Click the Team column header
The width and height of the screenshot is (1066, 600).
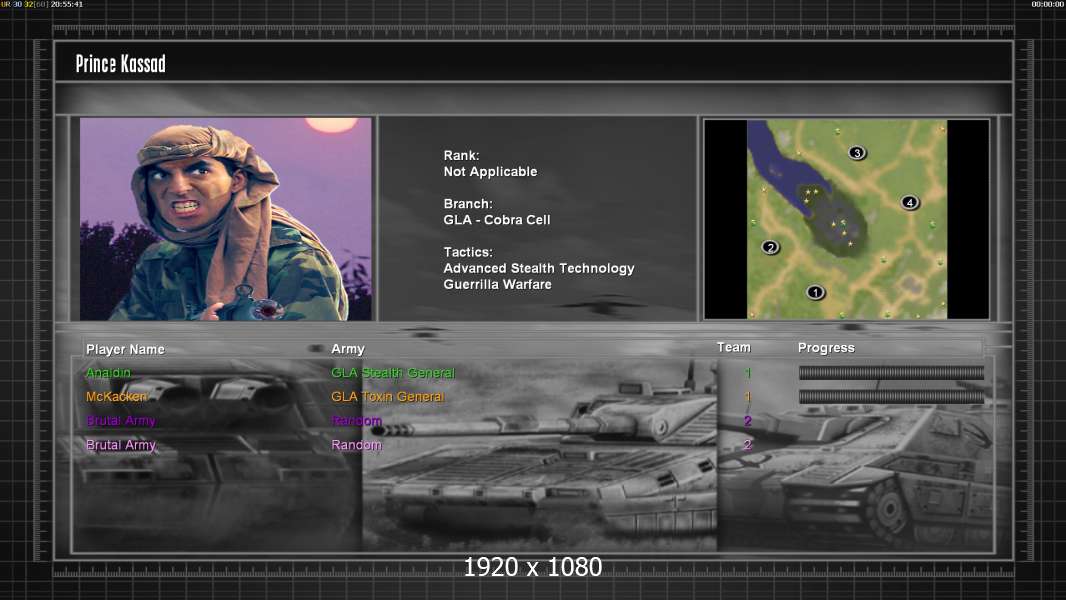(x=734, y=347)
